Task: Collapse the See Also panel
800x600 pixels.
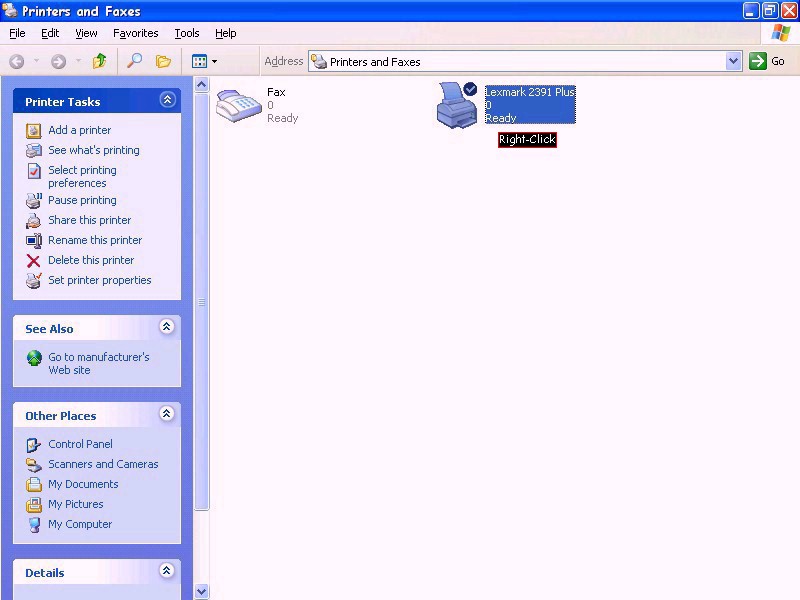Action: coord(166,327)
